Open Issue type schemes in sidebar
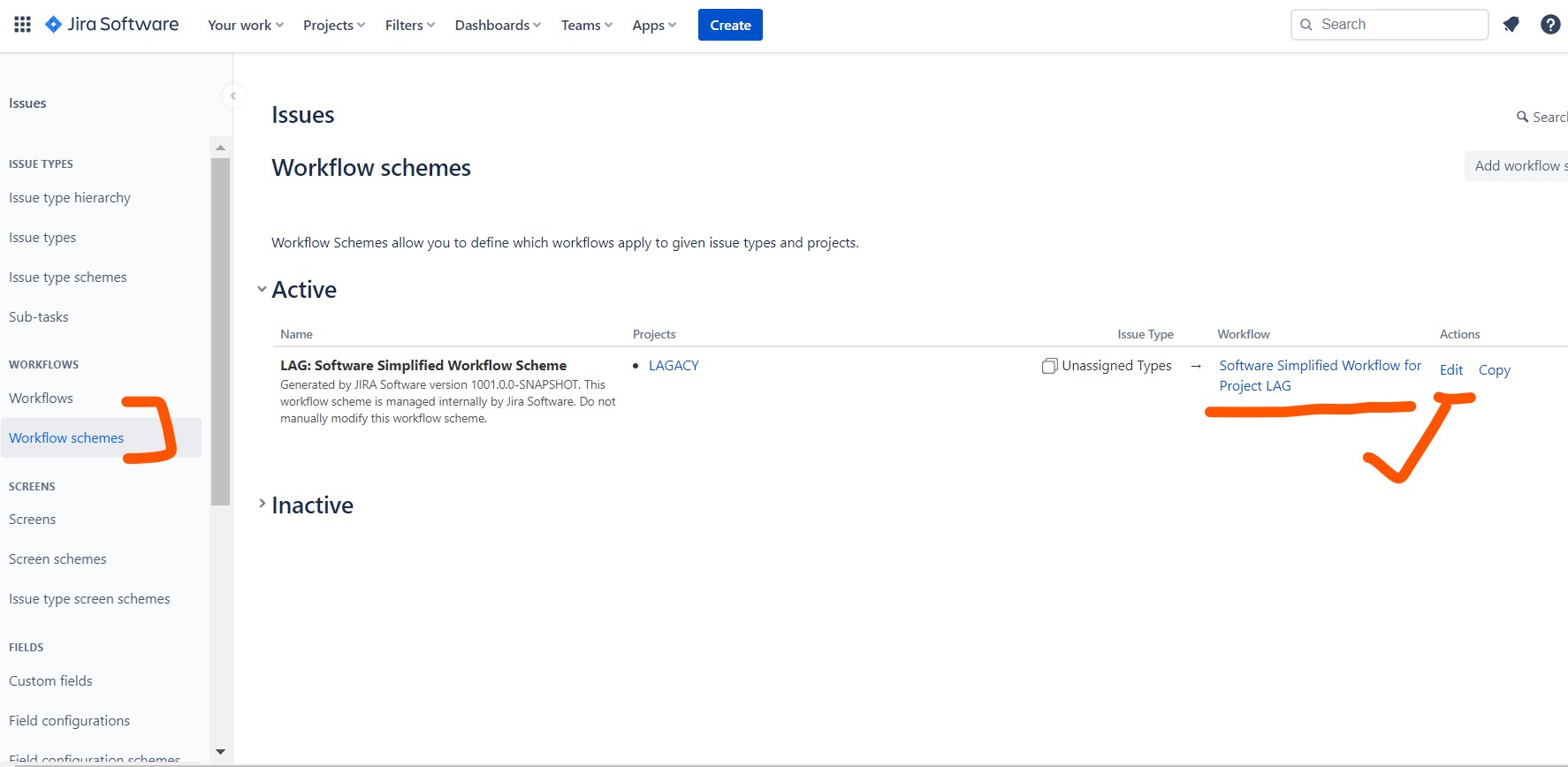The width and height of the screenshot is (1568, 767). tap(68, 277)
